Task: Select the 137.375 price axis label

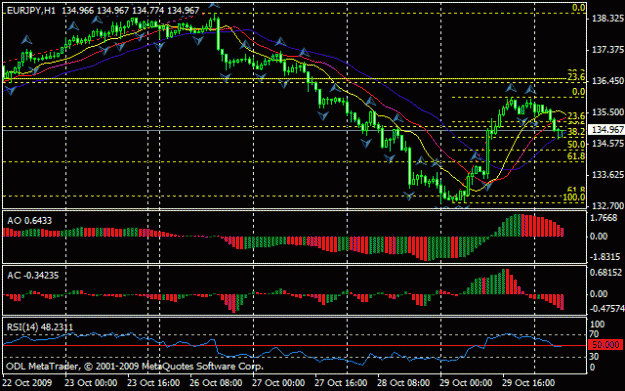Action: click(607, 49)
